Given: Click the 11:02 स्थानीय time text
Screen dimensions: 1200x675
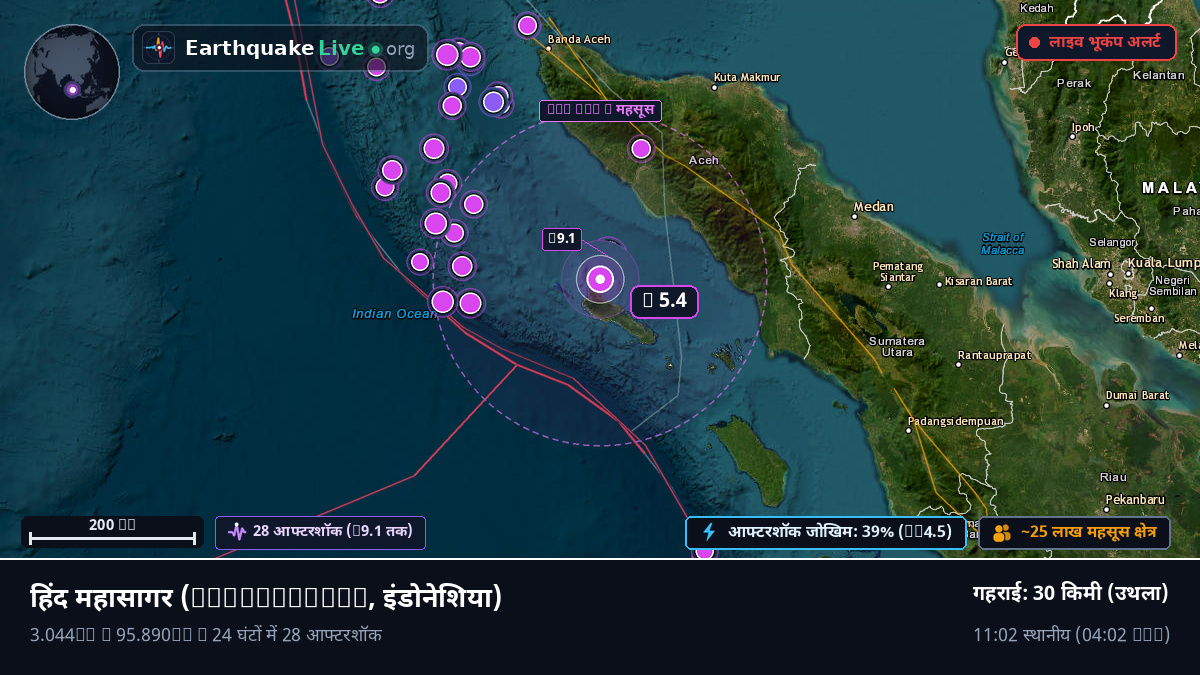Looking at the screenshot, I should pos(1071,635).
